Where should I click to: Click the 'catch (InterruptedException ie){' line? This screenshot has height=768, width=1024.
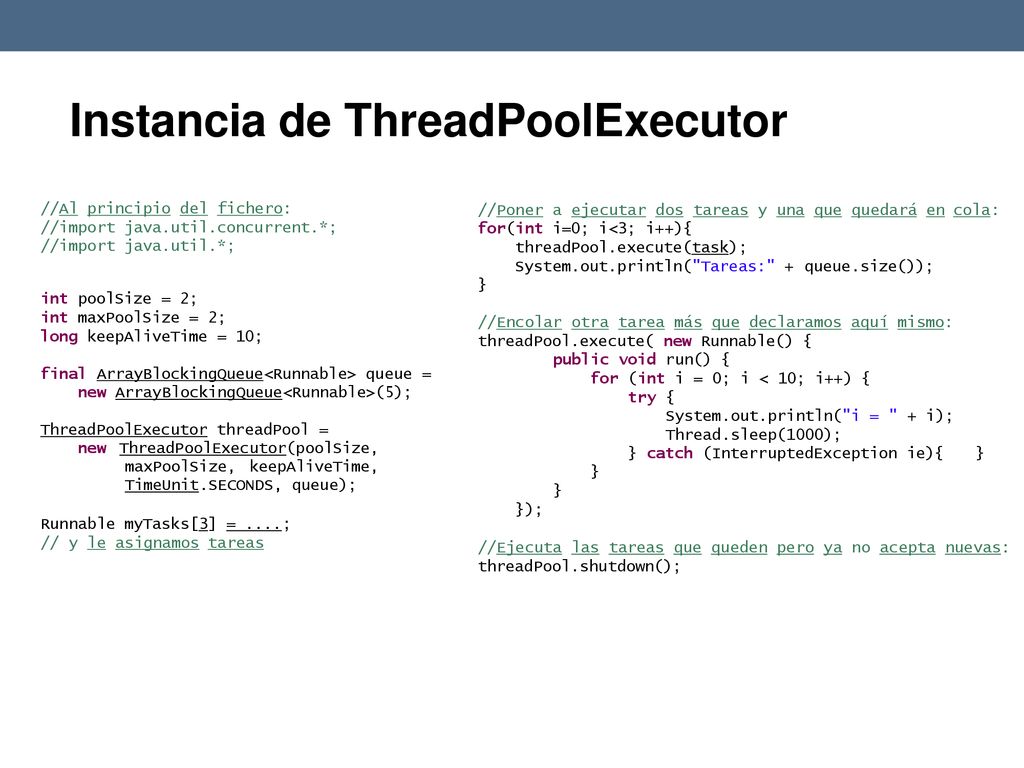[806, 453]
